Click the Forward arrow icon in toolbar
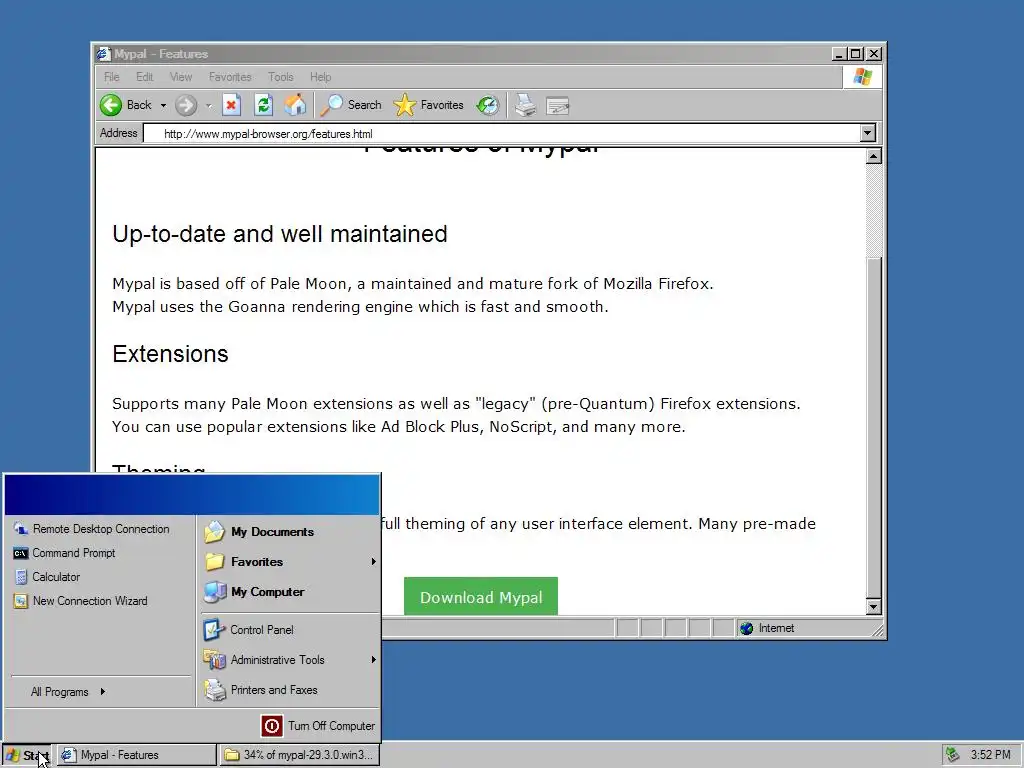This screenshot has width=1024, height=768. (186, 105)
